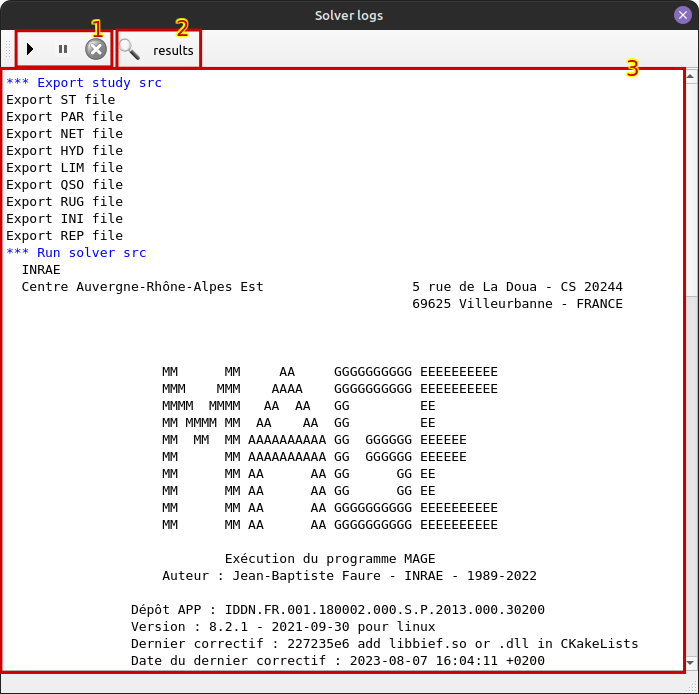Click the '*** Export study src' log line
The width and height of the screenshot is (699, 694).
point(84,83)
